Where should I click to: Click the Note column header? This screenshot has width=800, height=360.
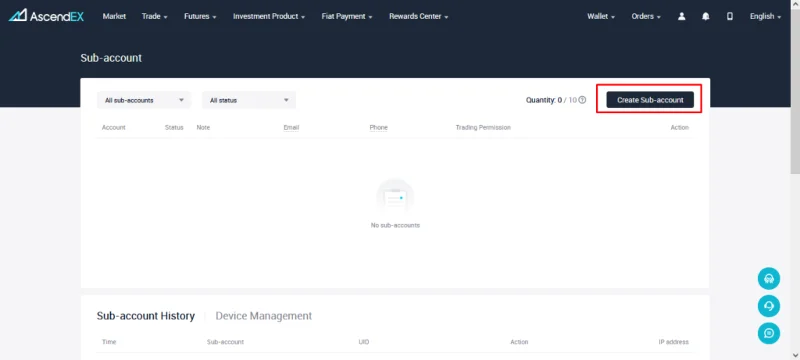tap(203, 127)
